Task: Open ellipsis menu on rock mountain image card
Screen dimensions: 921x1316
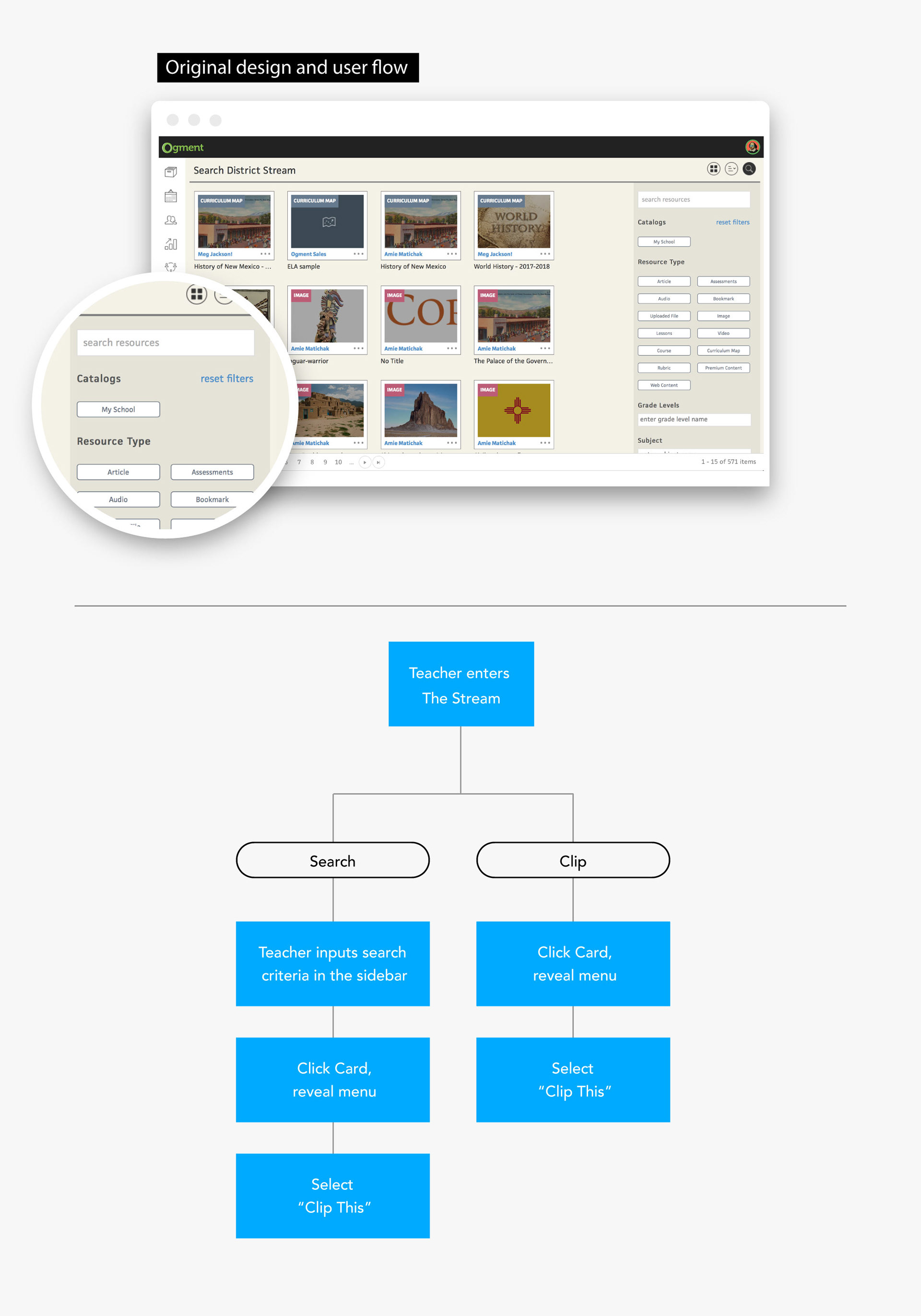Action: point(451,443)
